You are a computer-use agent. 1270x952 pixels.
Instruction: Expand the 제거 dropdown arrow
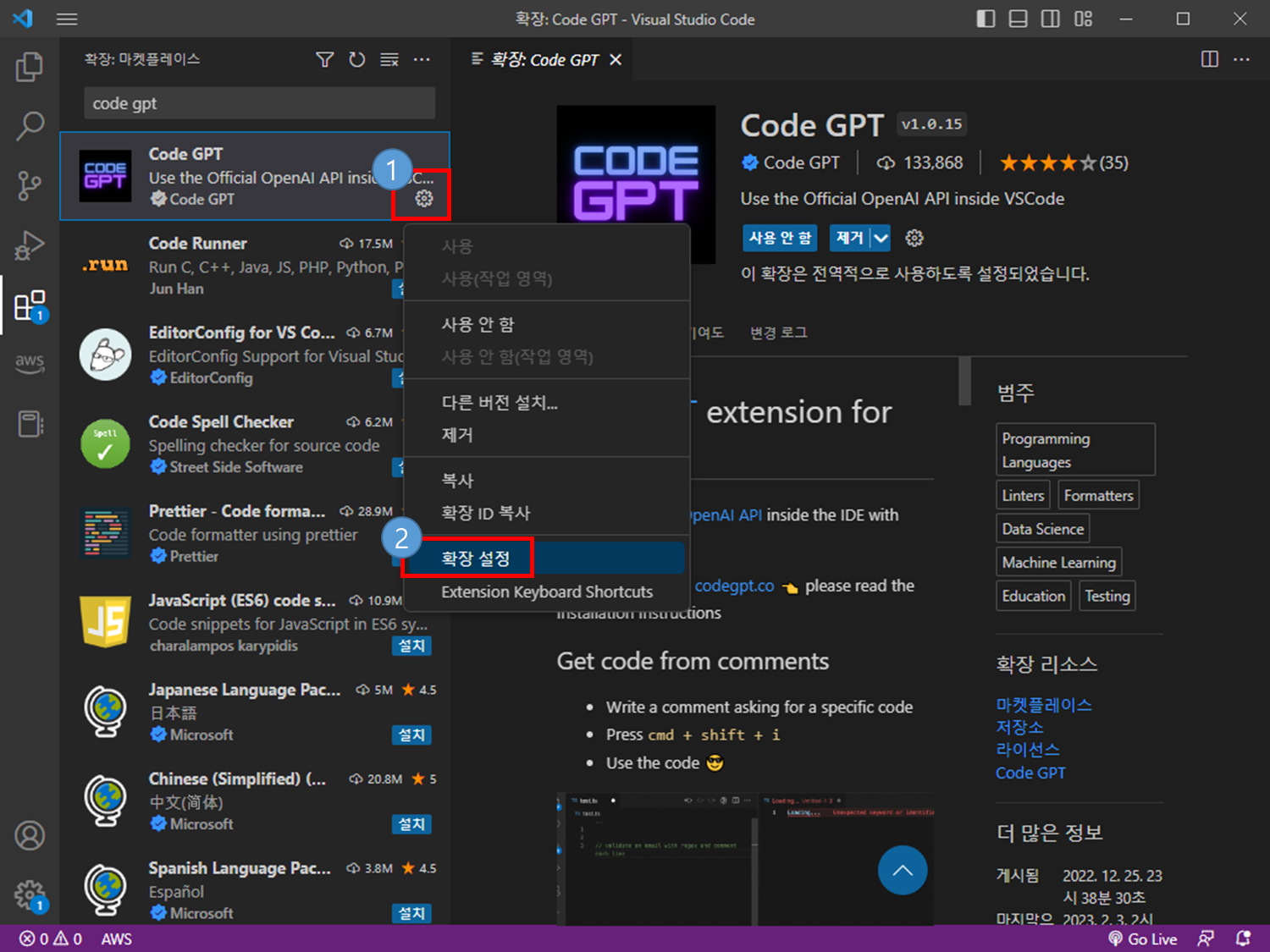click(x=881, y=238)
